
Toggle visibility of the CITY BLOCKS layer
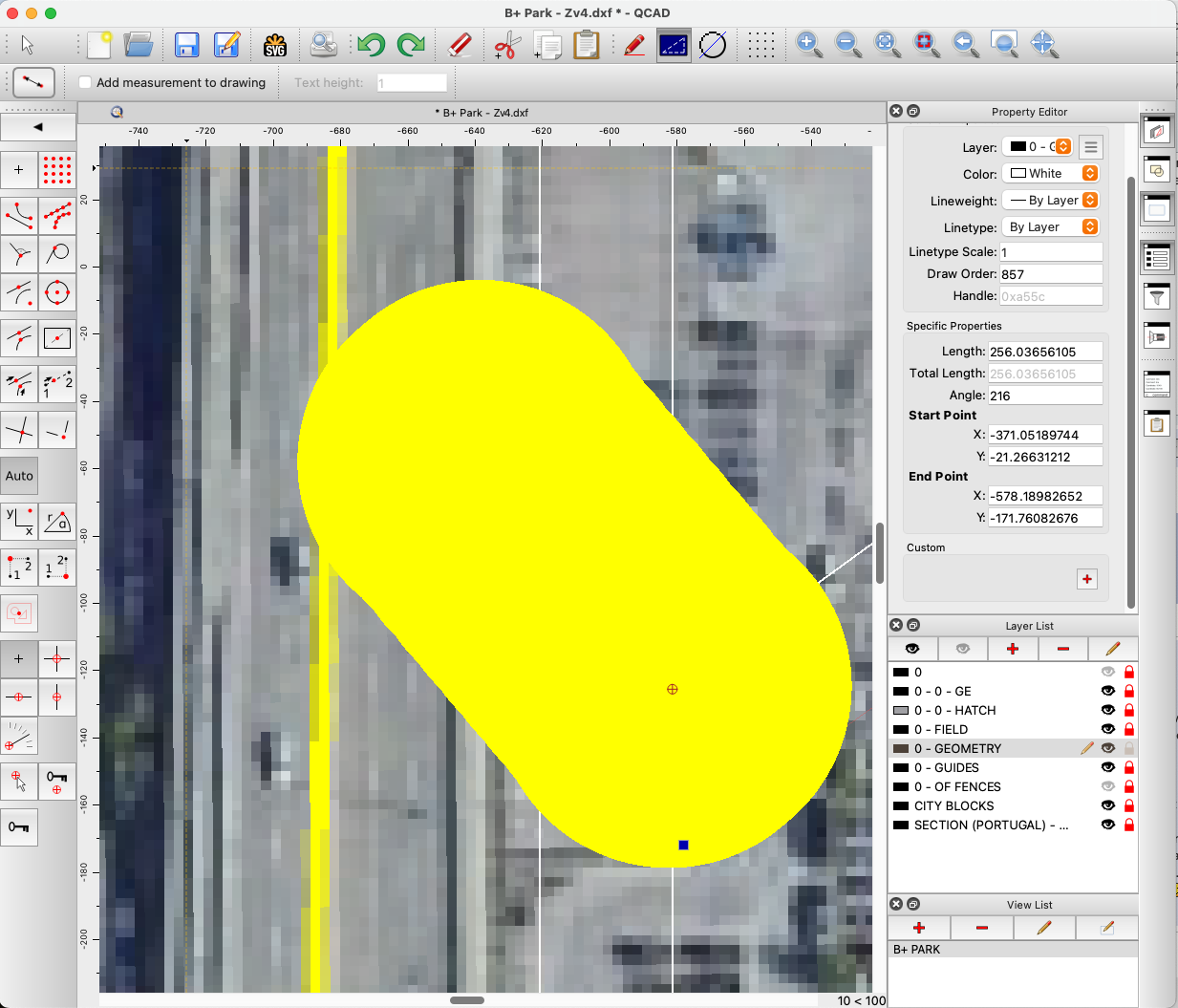point(1108,805)
